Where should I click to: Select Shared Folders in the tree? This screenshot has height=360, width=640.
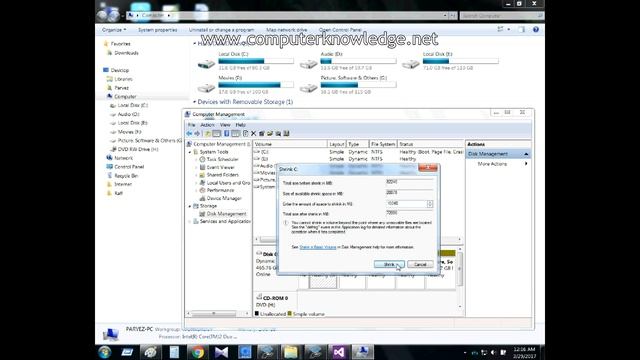point(222,175)
